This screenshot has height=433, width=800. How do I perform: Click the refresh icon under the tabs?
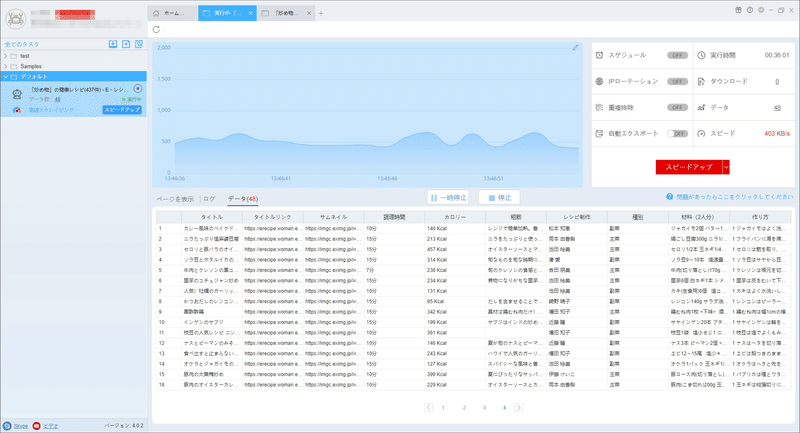(156, 30)
